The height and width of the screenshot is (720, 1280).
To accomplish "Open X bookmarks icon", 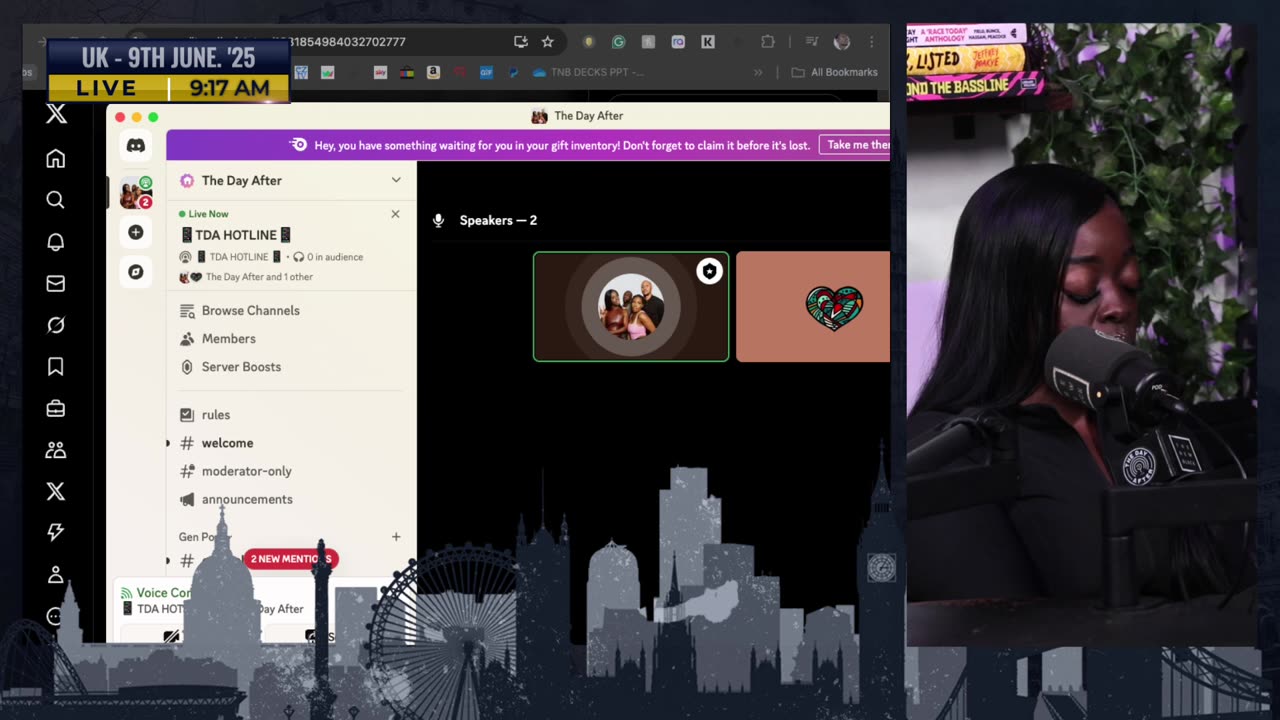I will (56, 367).
